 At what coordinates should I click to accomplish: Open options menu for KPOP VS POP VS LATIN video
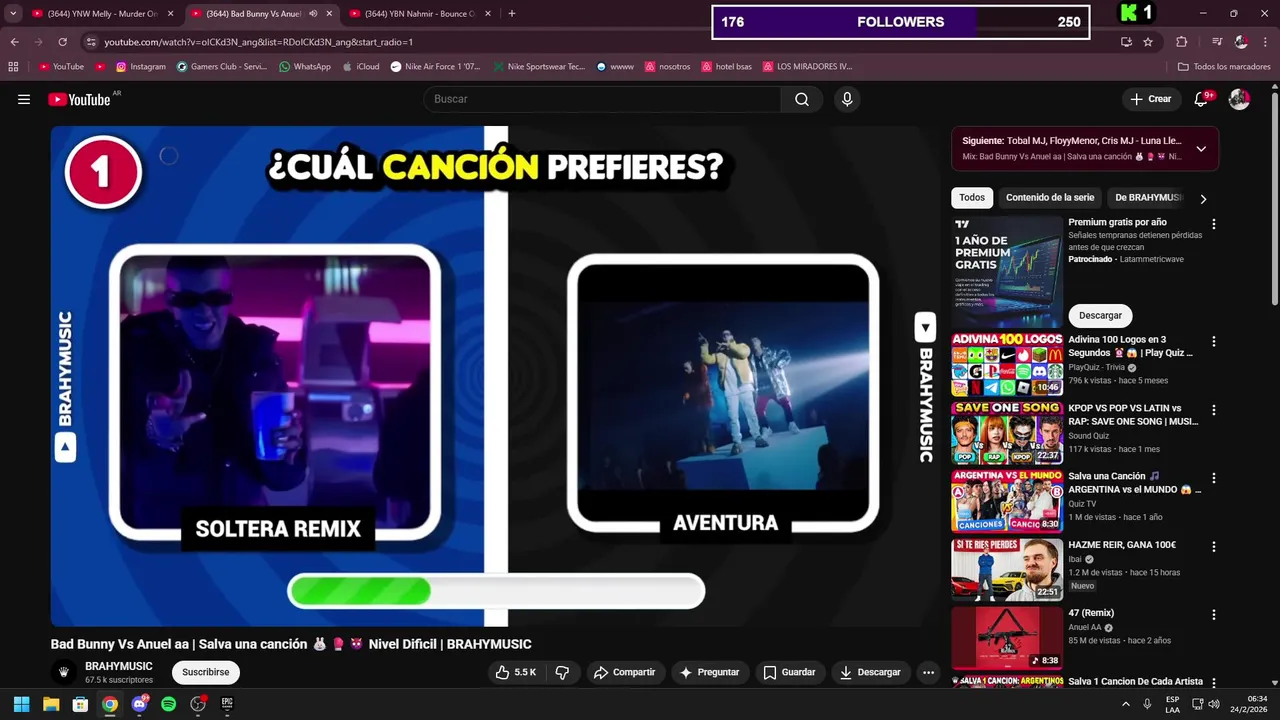coord(1214,410)
